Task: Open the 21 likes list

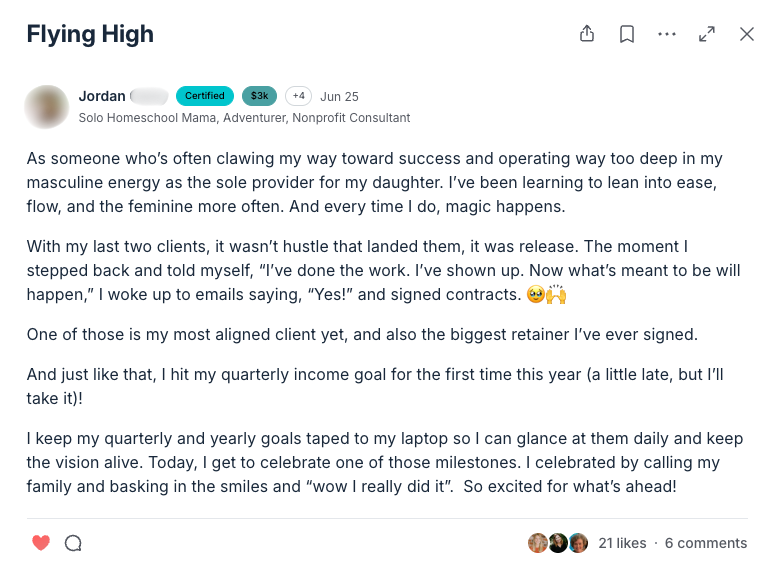Action: [622, 543]
